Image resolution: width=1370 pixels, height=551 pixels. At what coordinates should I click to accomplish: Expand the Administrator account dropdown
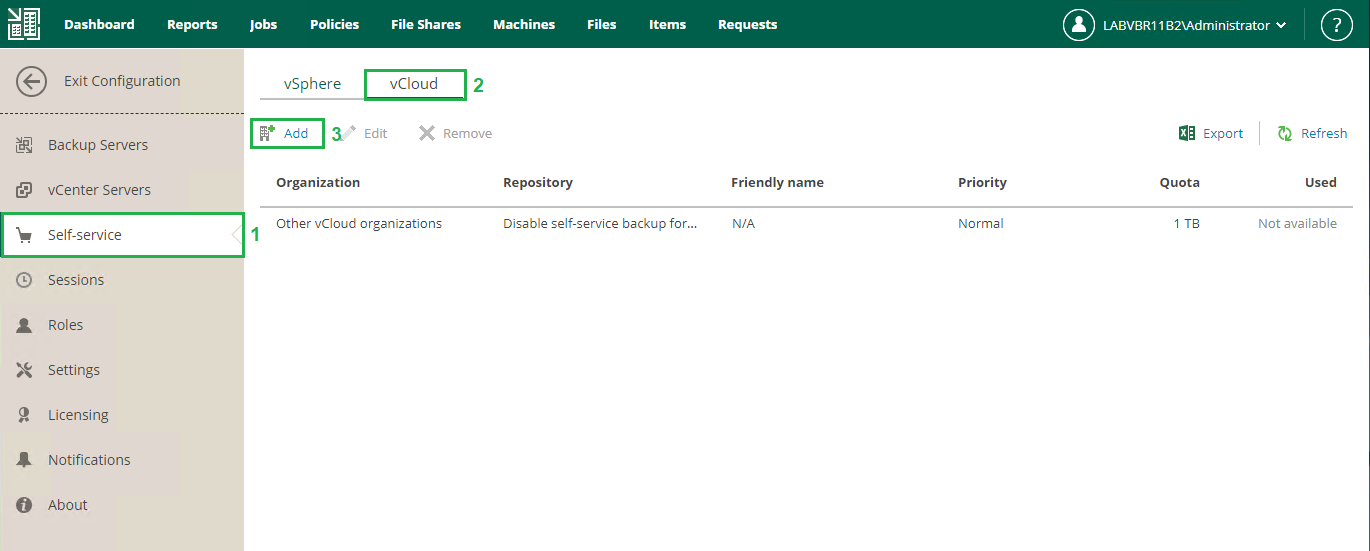(x=1281, y=26)
